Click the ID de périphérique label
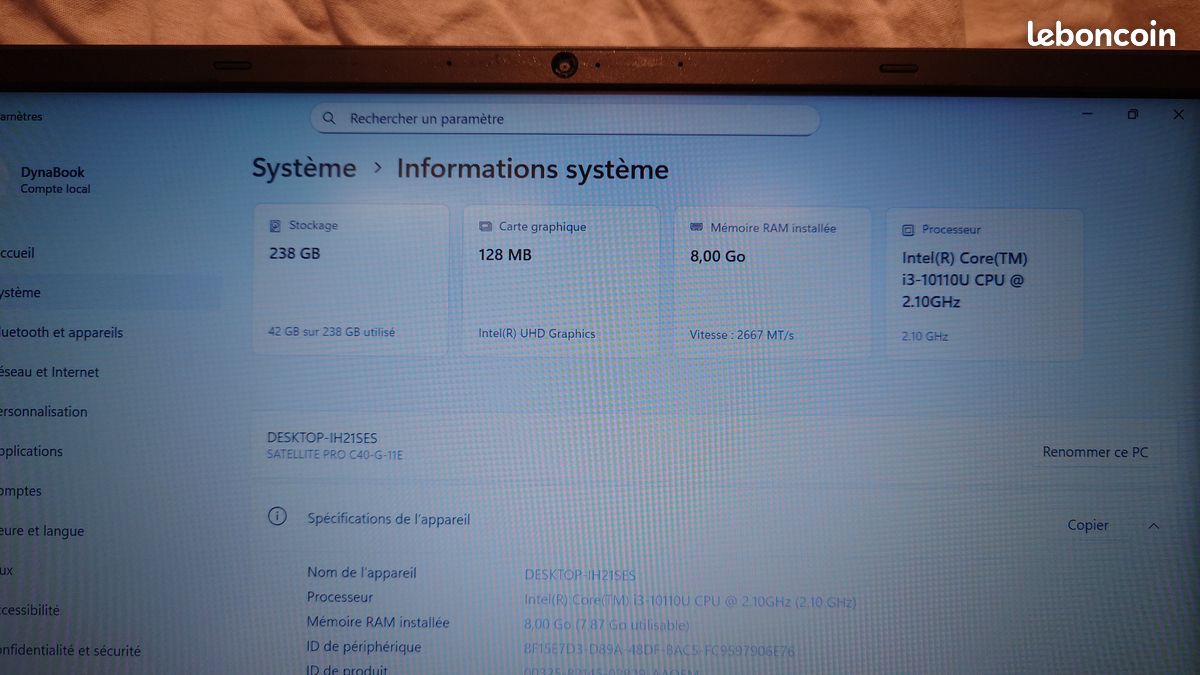The width and height of the screenshot is (1200, 675). pyautogui.click(x=364, y=647)
